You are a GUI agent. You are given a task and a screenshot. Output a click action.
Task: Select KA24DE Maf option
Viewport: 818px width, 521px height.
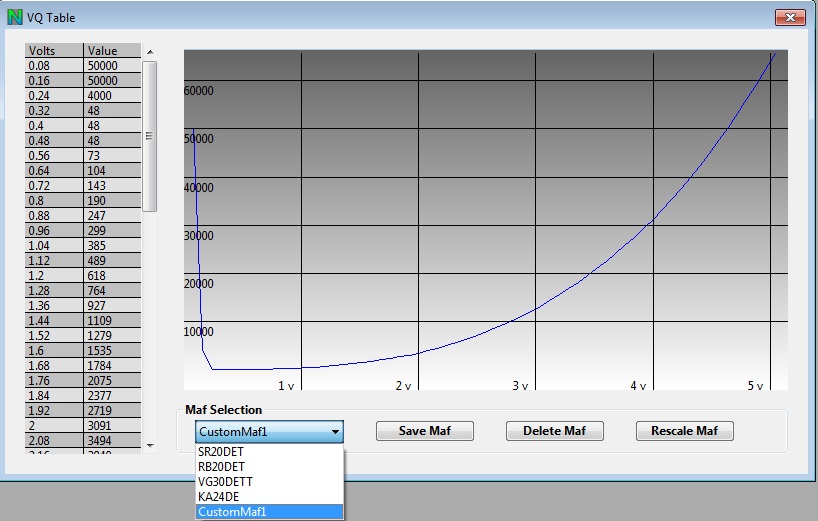217,496
